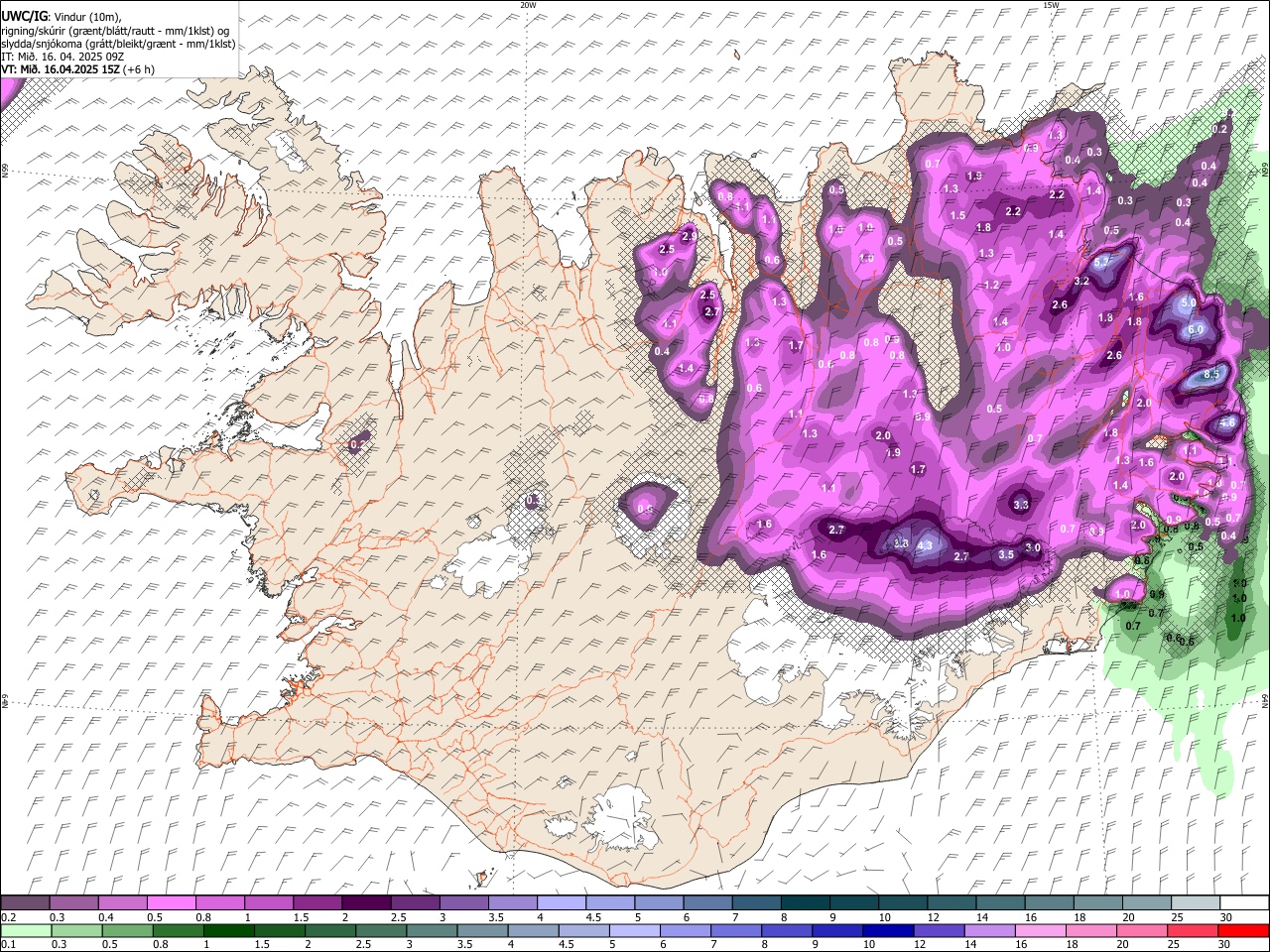Screen dimensions: 1270x952
Task: Click the 'VT: Mið. 16.04.2025 15Z (+6 h)' line
Action: point(77,69)
